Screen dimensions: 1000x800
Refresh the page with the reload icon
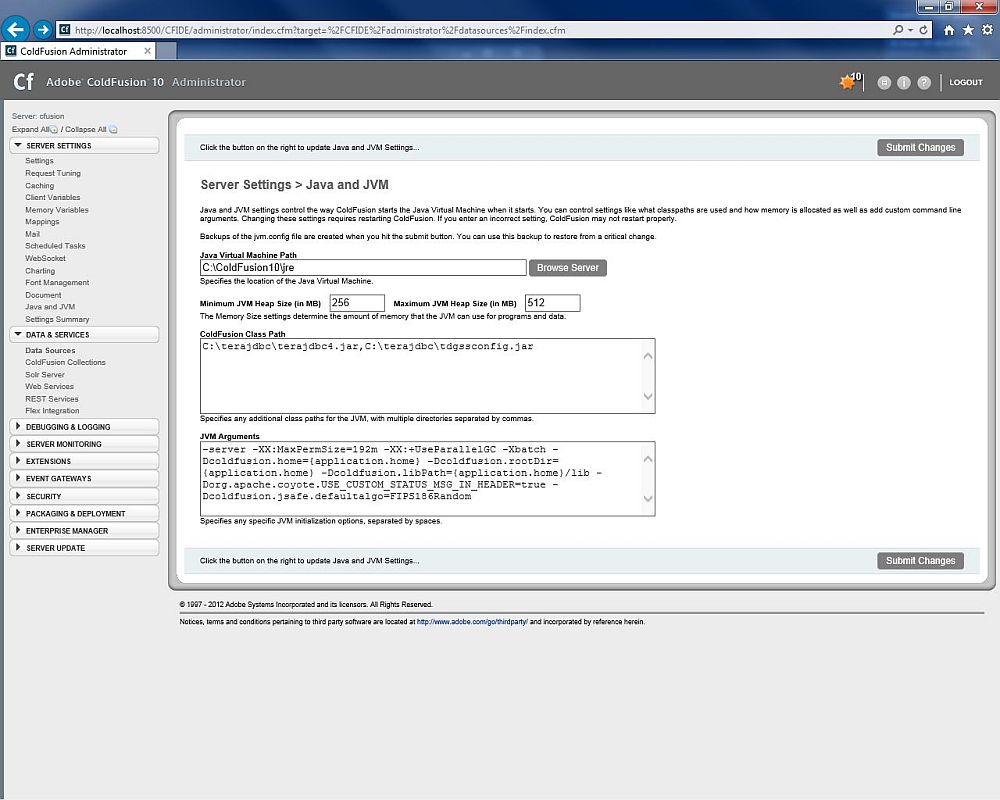tap(923, 30)
